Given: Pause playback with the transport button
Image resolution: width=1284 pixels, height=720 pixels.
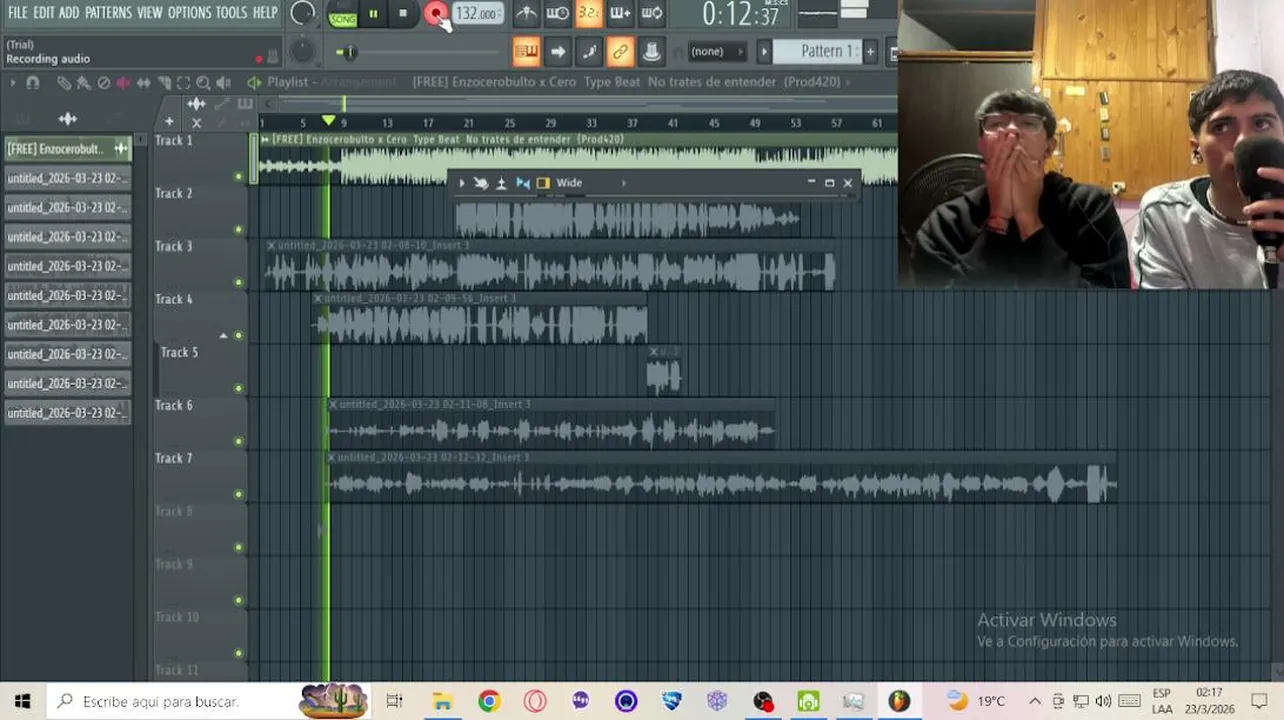Looking at the screenshot, I should (x=373, y=13).
